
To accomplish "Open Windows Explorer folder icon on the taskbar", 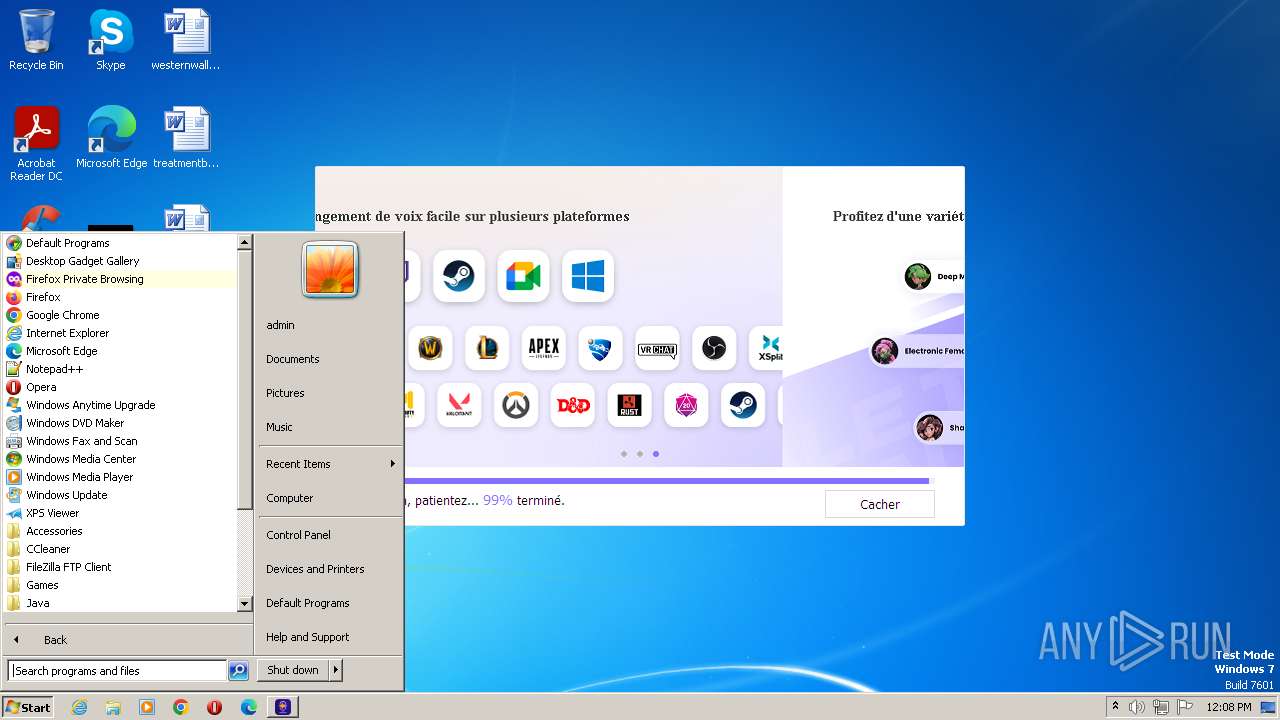I will click(113, 707).
